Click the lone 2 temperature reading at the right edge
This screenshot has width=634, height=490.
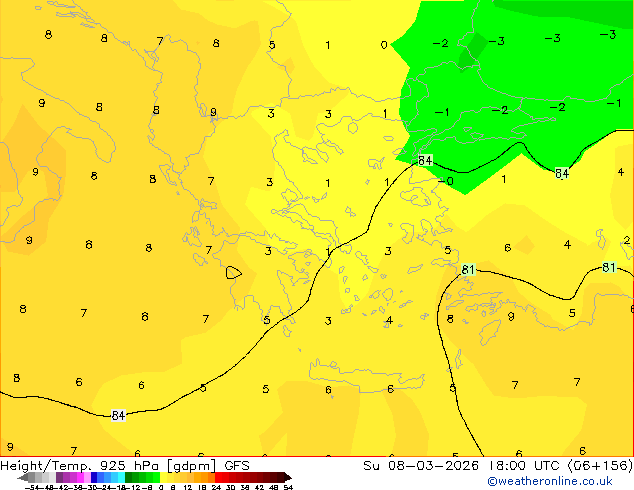[x=627, y=240]
